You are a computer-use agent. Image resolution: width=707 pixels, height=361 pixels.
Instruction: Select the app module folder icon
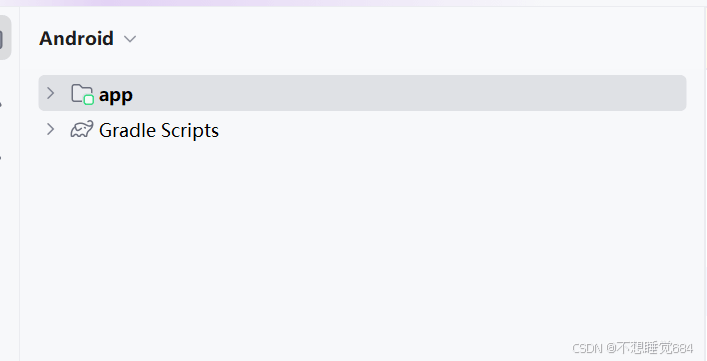point(82,94)
